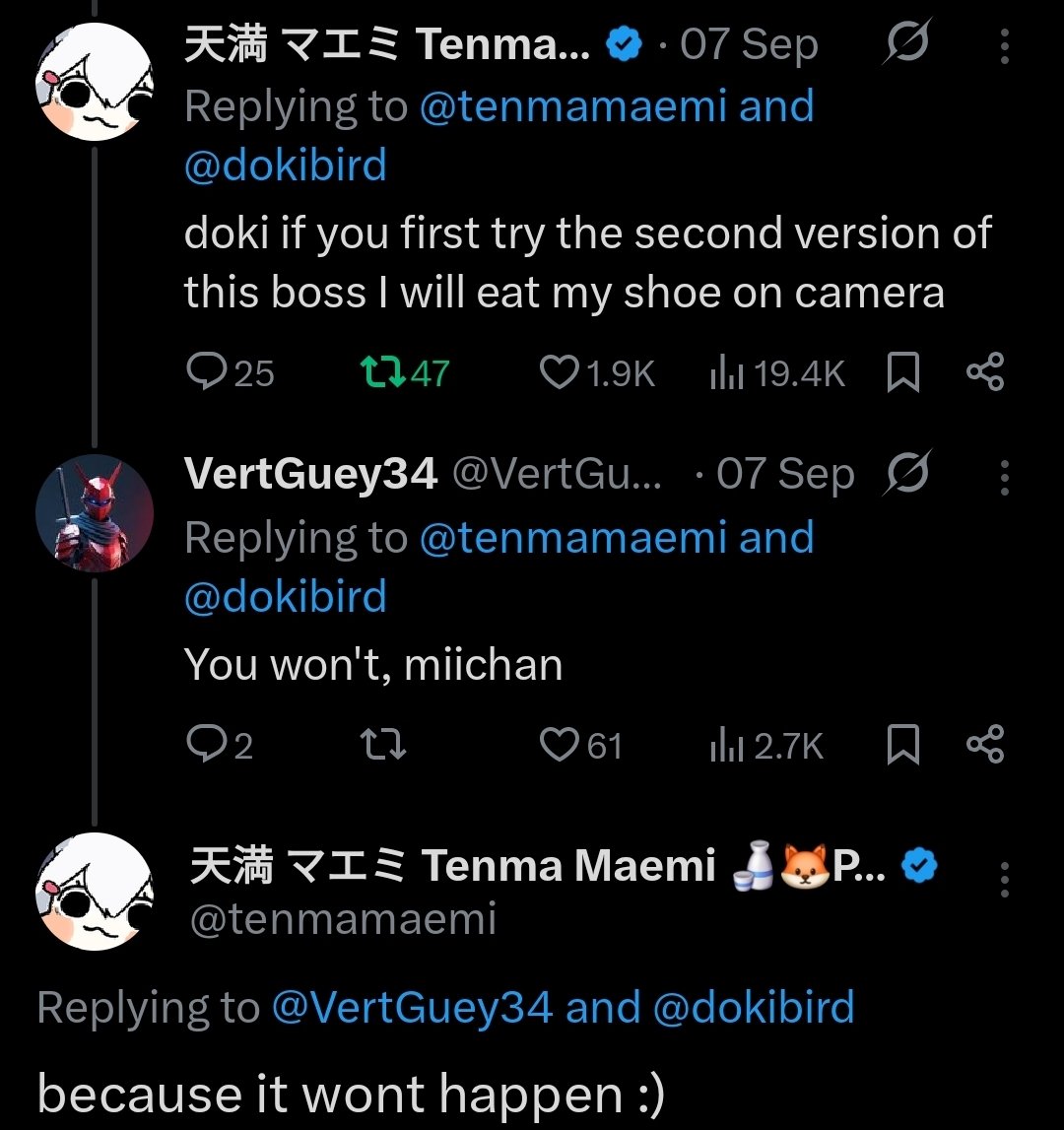
Task: Open the @dokibird link in VertGuey34's reply
Action: (286, 597)
